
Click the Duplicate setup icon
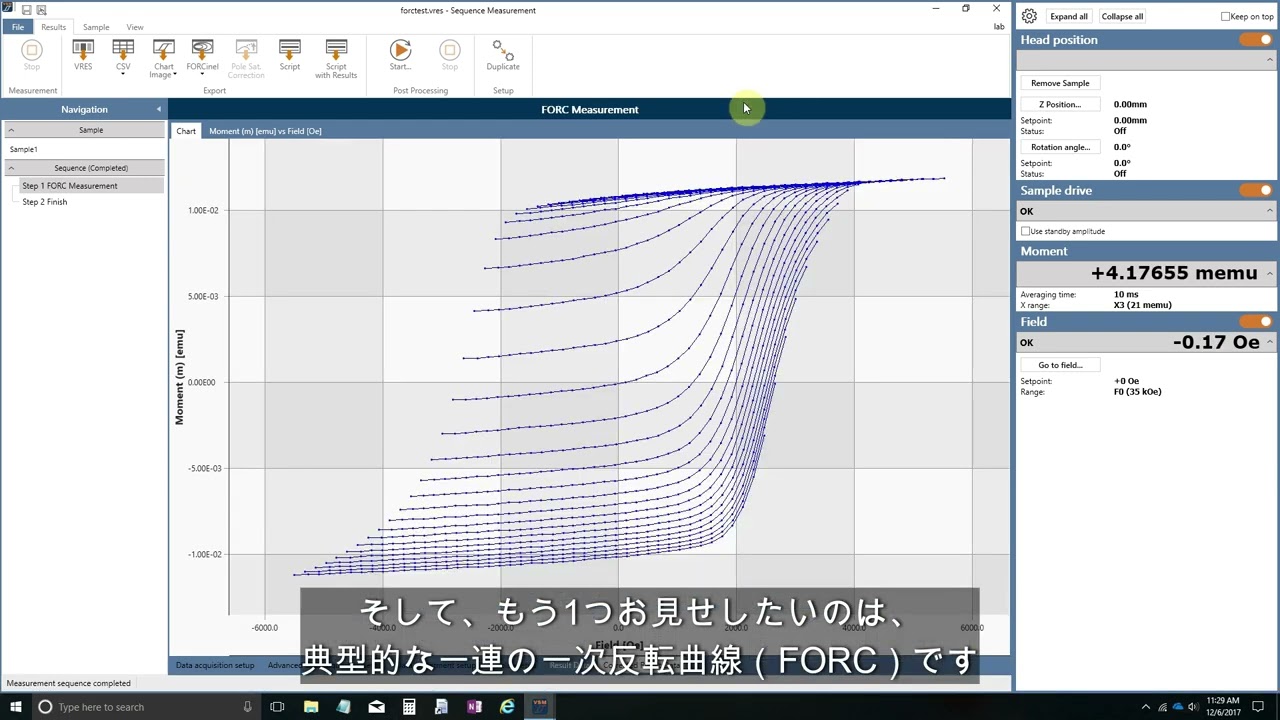click(503, 55)
